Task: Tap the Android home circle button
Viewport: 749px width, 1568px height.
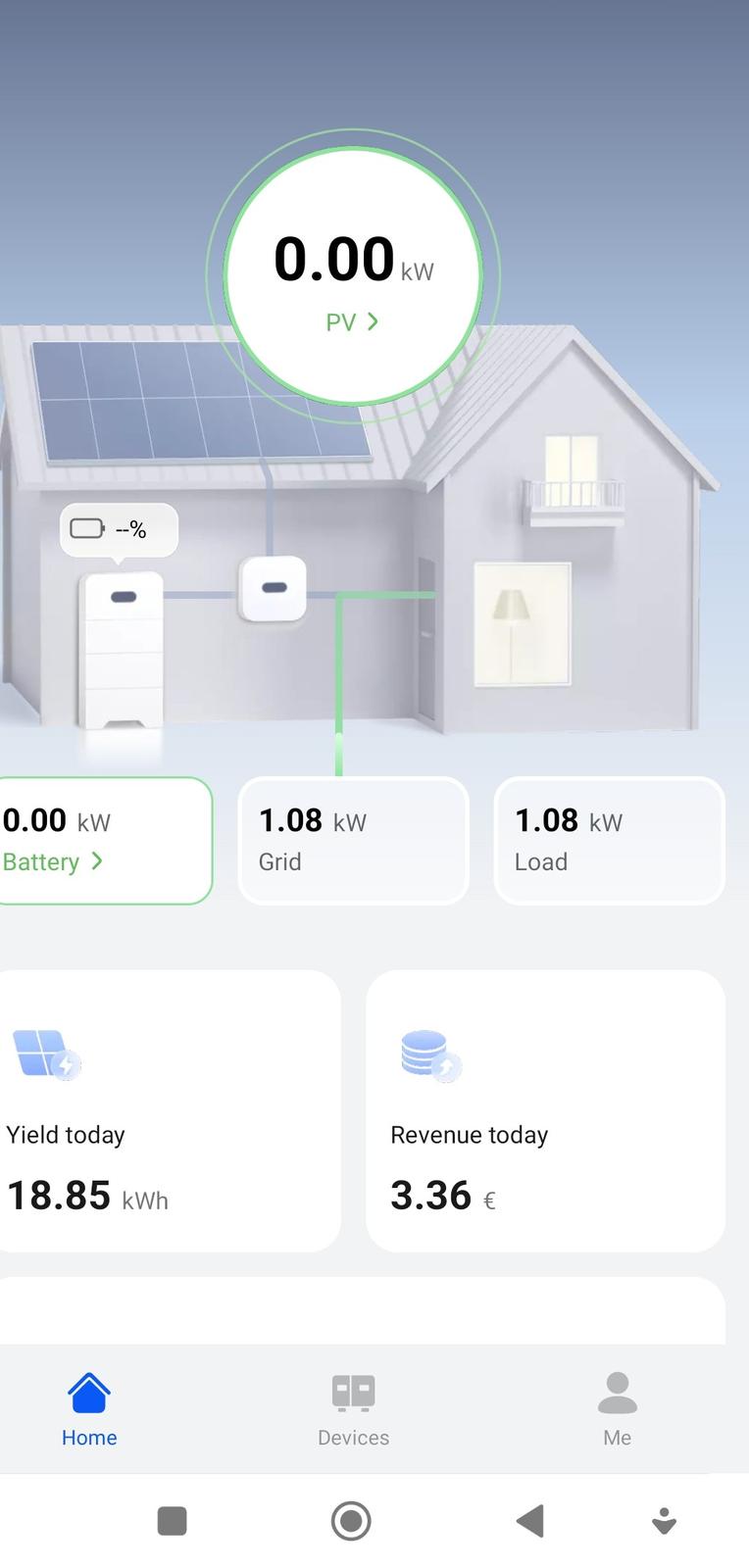Action: coord(351,1521)
